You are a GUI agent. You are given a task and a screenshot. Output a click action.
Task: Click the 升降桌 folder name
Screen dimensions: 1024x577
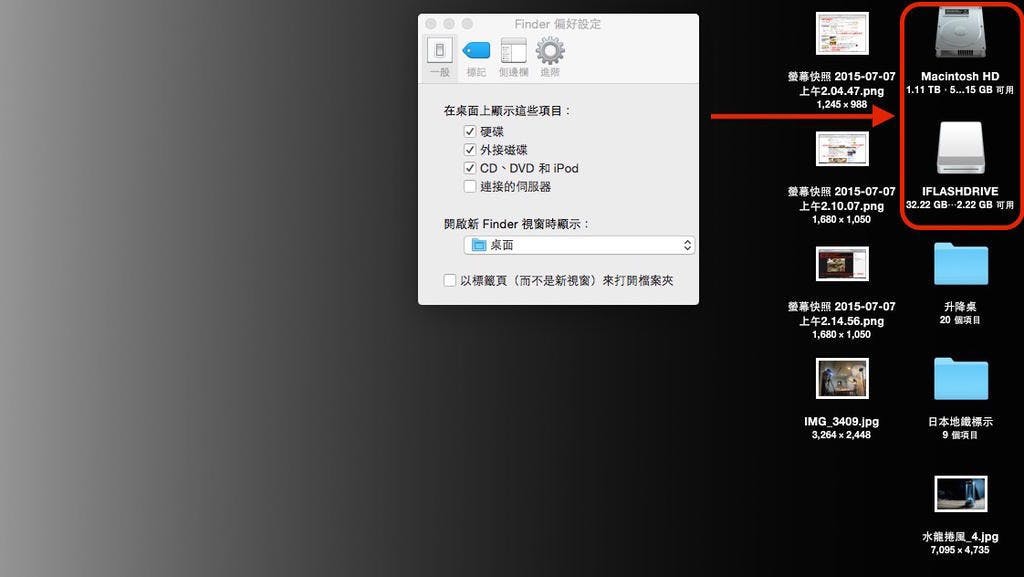click(960, 307)
